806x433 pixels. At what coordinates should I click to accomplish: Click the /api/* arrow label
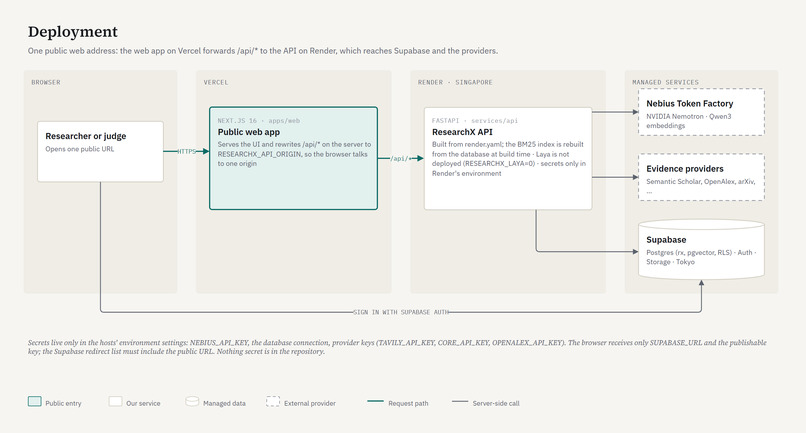tap(400, 158)
